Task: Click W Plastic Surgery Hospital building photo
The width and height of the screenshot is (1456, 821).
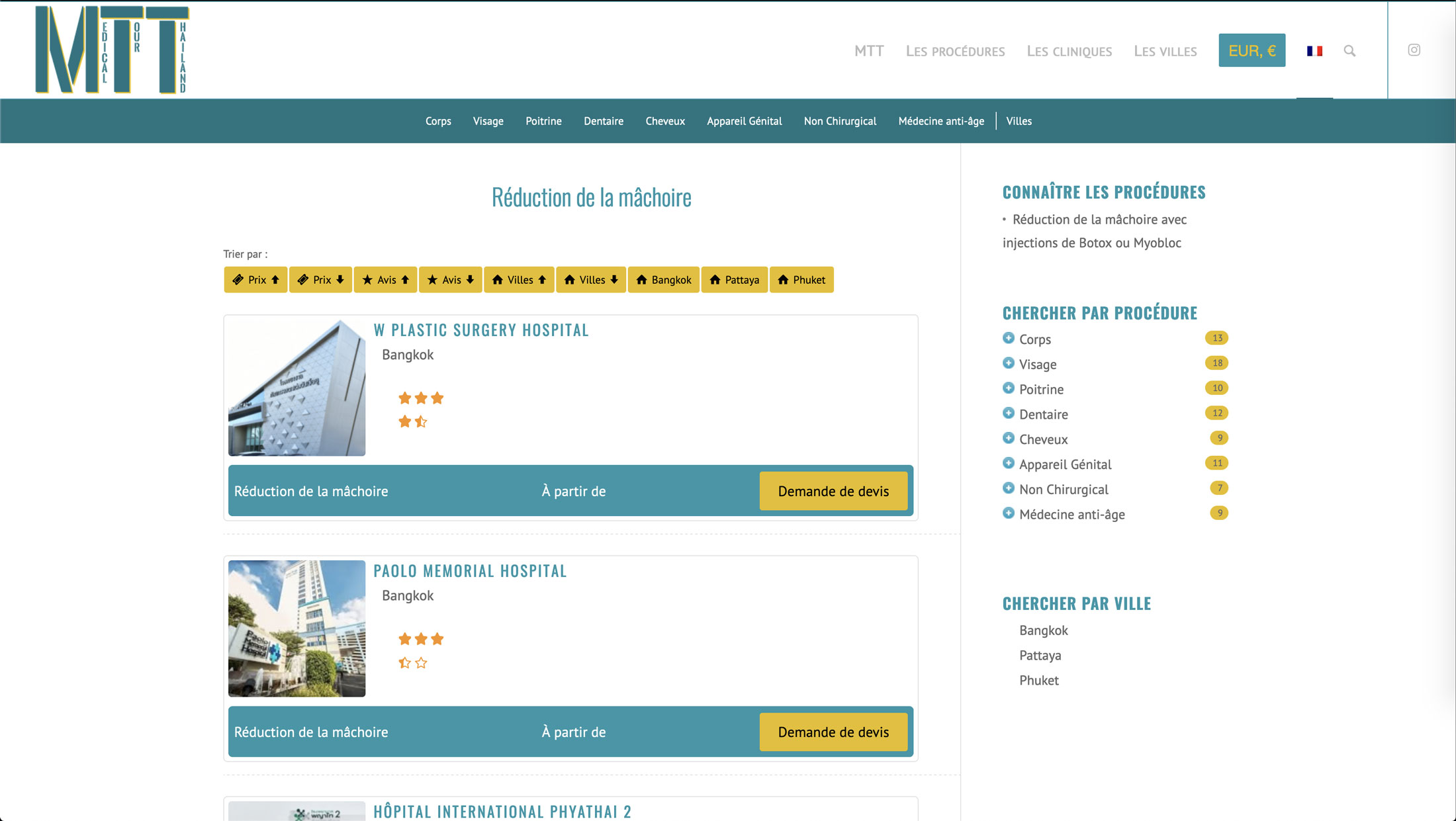Action: 296,388
